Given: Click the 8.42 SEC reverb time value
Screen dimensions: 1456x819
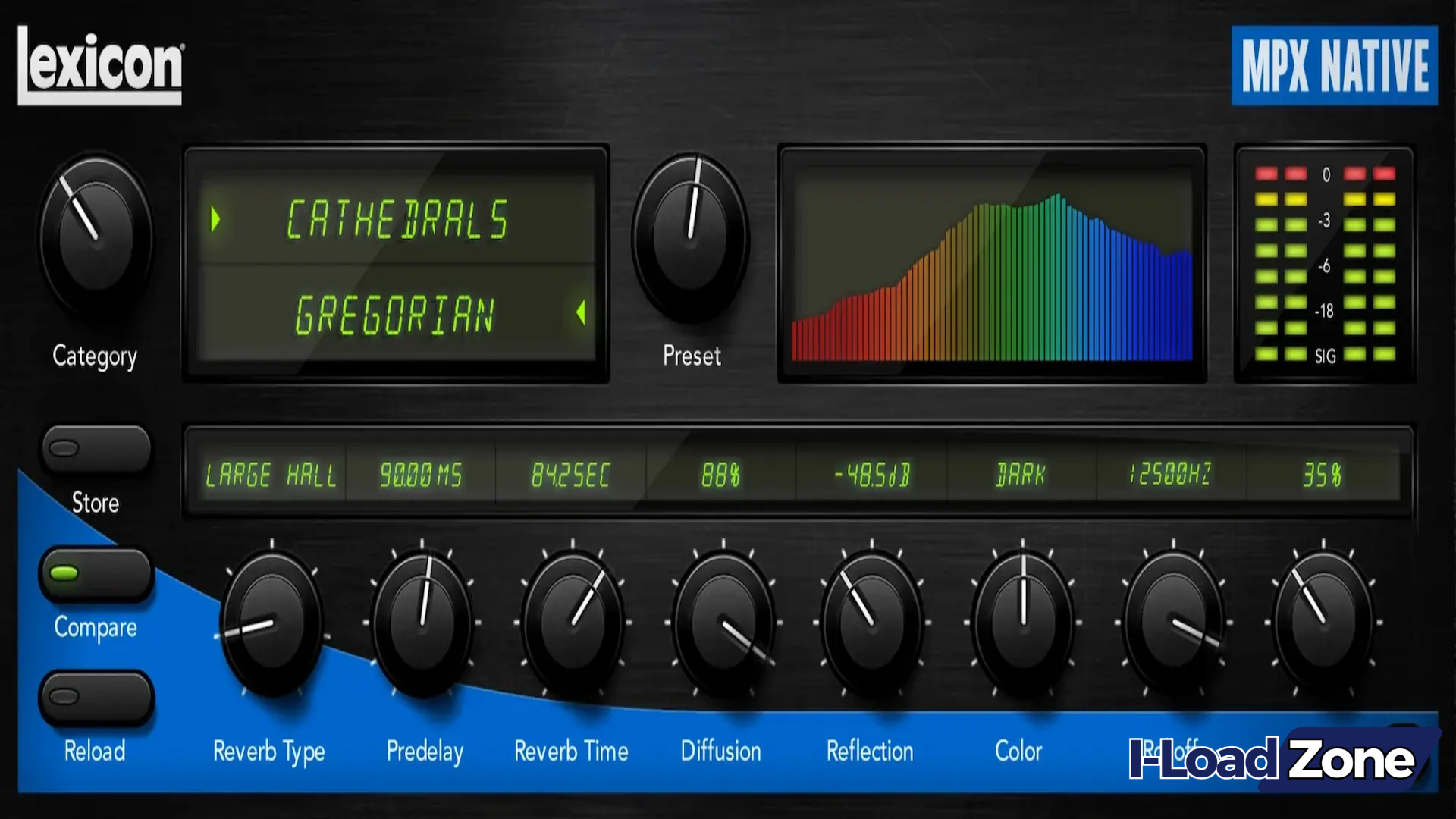Looking at the screenshot, I should (570, 475).
